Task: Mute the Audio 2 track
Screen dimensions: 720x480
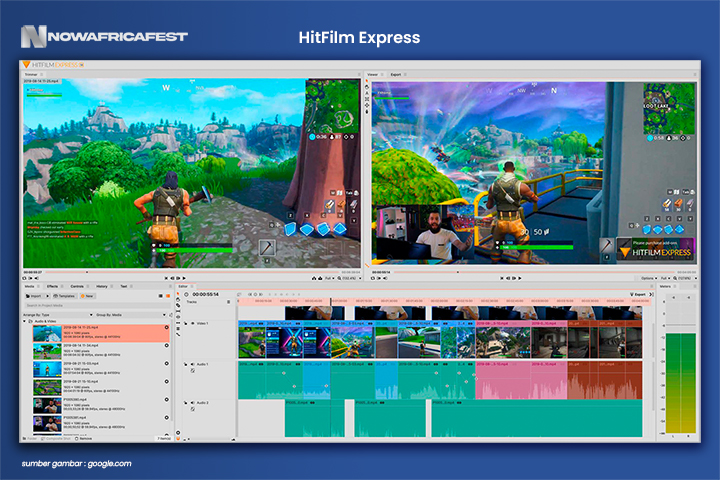Action: coord(192,403)
